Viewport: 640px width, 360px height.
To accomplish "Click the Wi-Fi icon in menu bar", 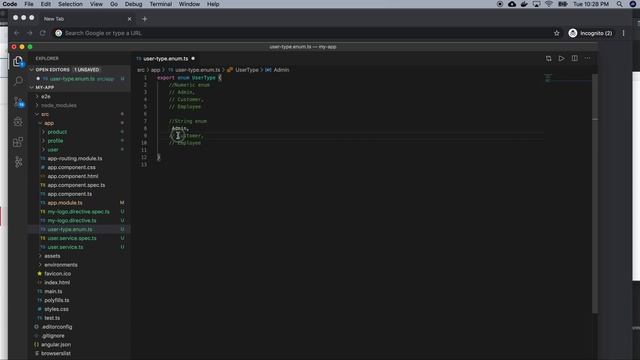I will tap(549, 4).
